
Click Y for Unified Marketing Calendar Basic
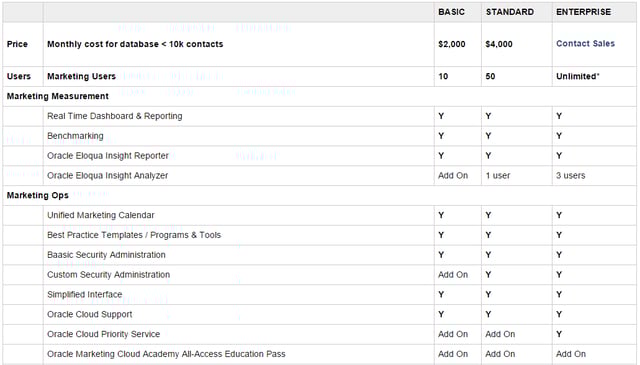(441, 215)
